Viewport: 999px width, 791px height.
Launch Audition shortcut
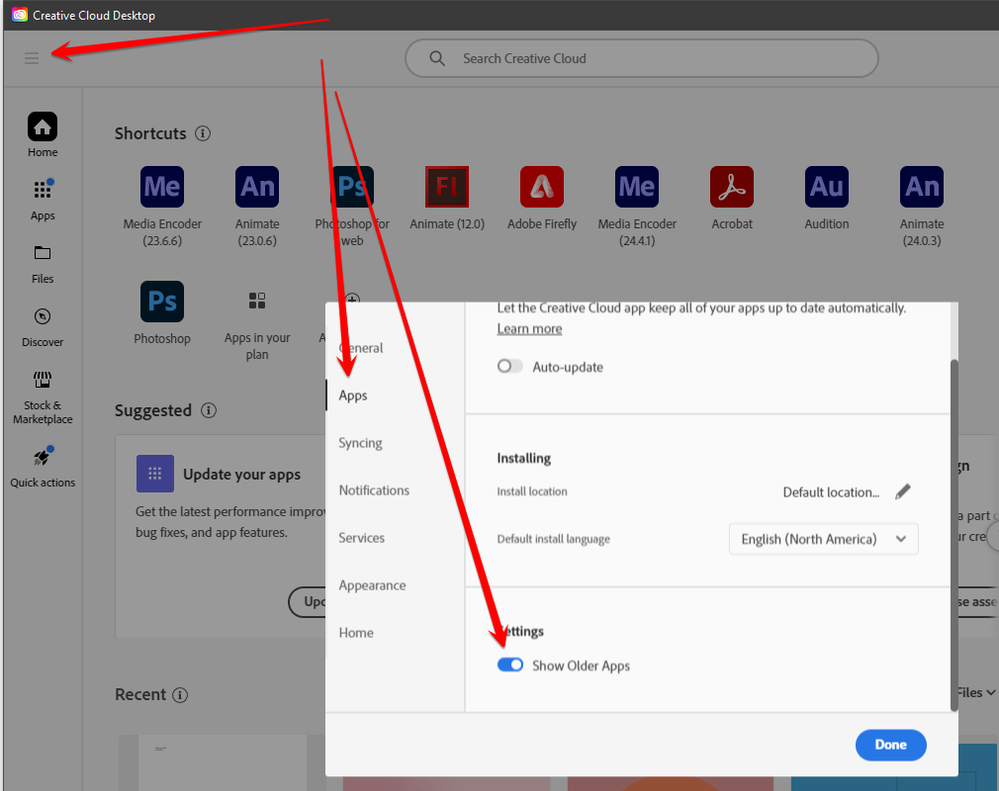pos(826,187)
